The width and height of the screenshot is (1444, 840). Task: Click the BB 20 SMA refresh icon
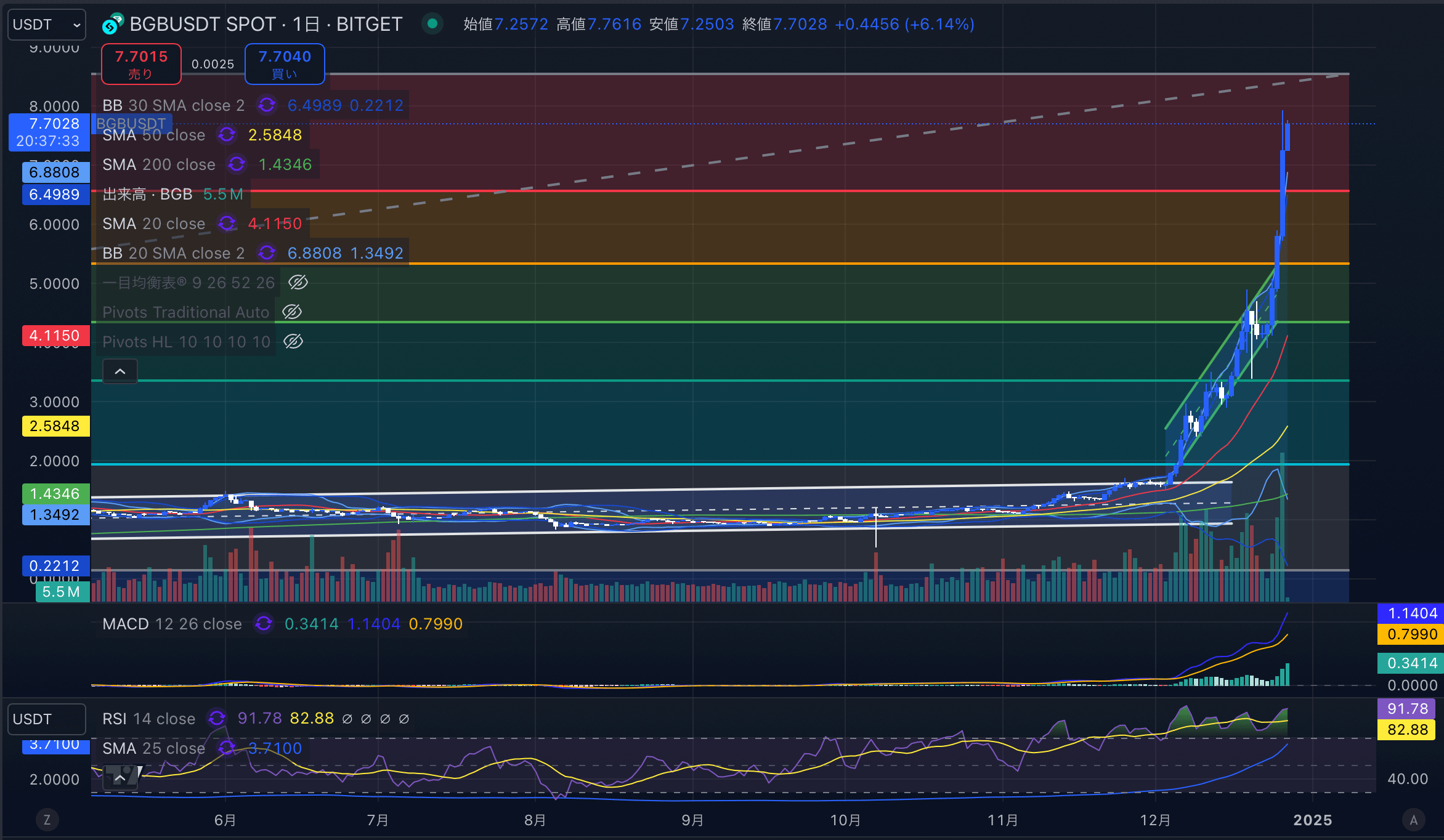(266, 253)
